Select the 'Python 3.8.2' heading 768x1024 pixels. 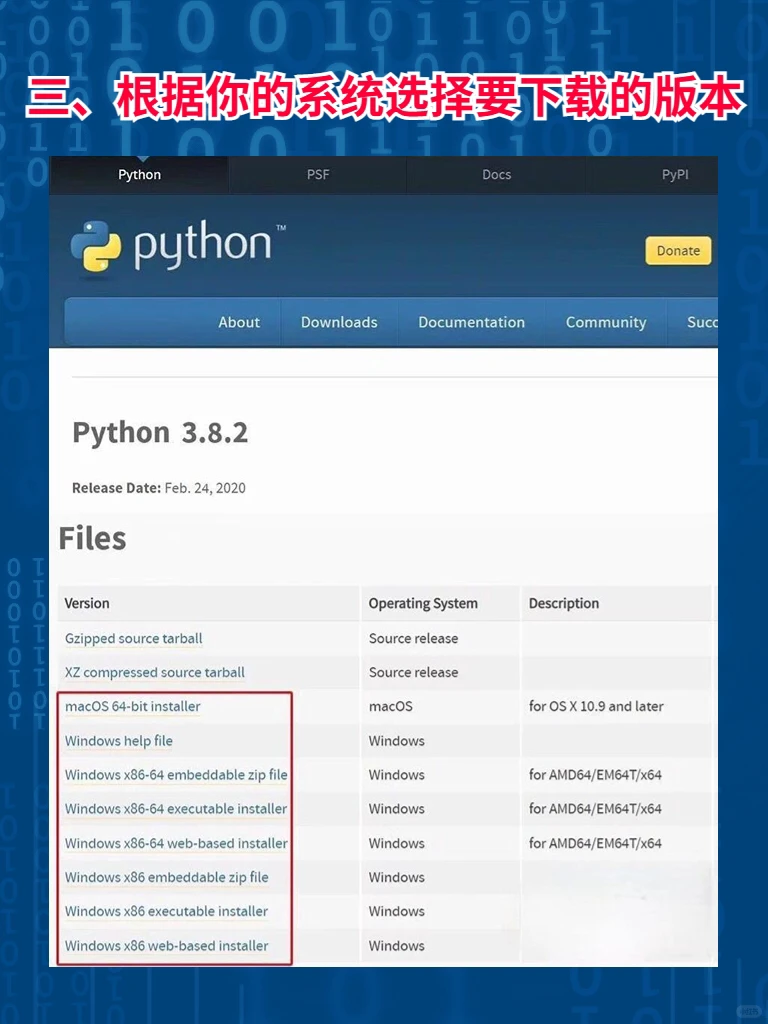tap(160, 433)
